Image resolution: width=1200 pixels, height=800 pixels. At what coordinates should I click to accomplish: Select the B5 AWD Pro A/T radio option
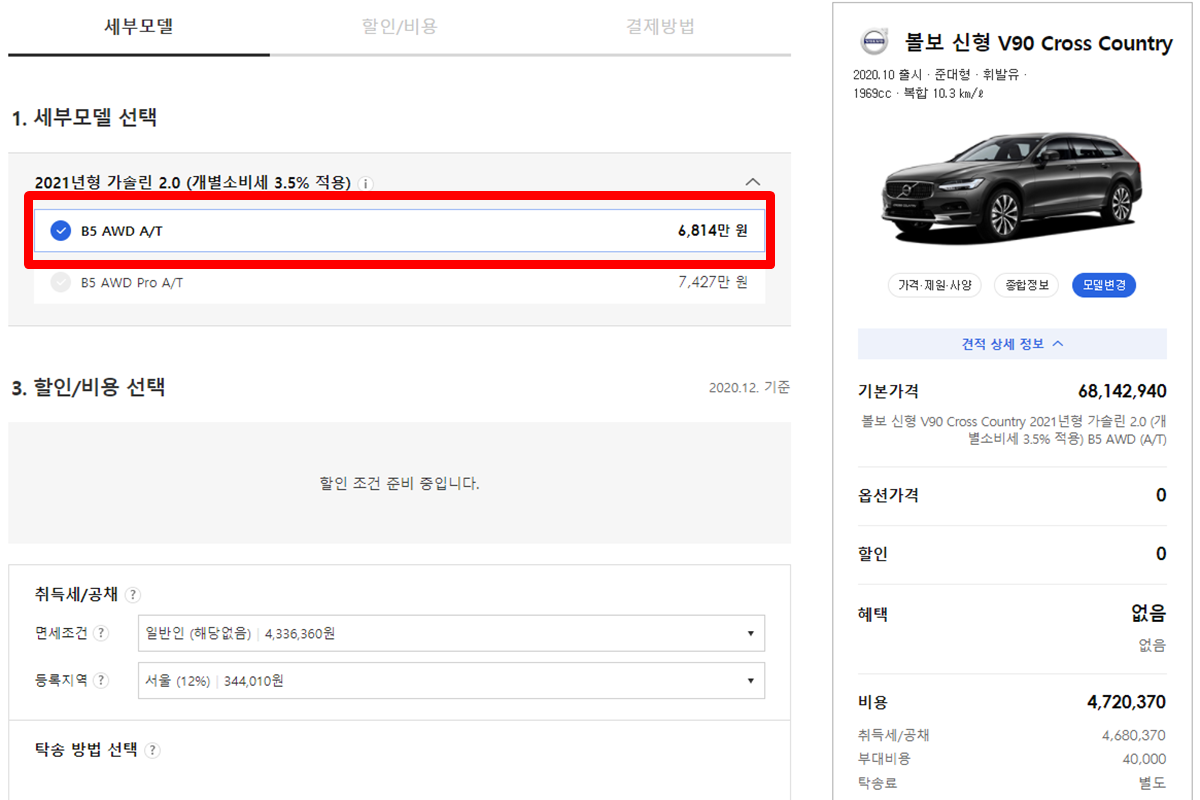(61, 283)
